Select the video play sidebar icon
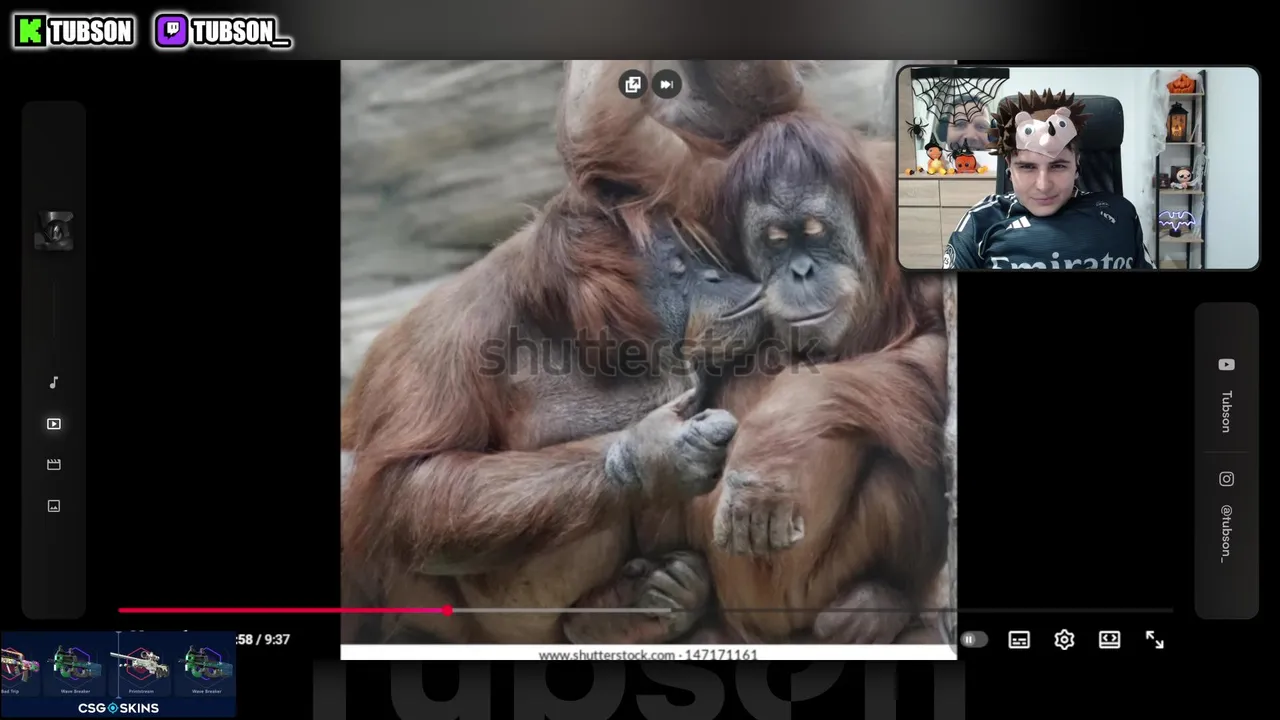1280x720 pixels. pyautogui.click(x=54, y=424)
